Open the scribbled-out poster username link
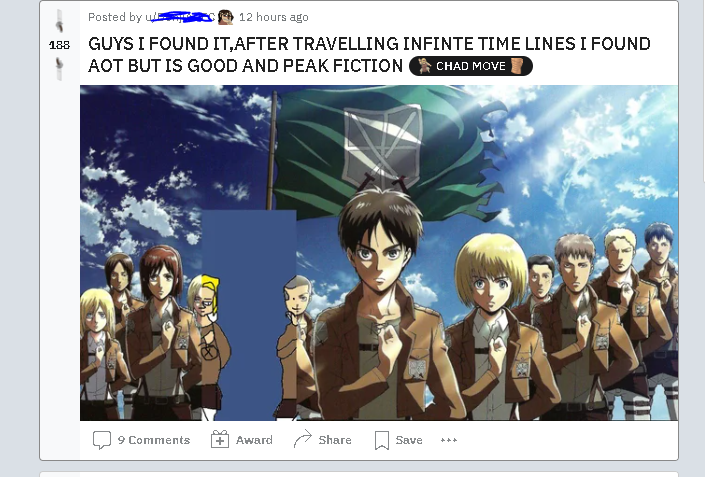This screenshot has height=477, width=705. [180, 17]
